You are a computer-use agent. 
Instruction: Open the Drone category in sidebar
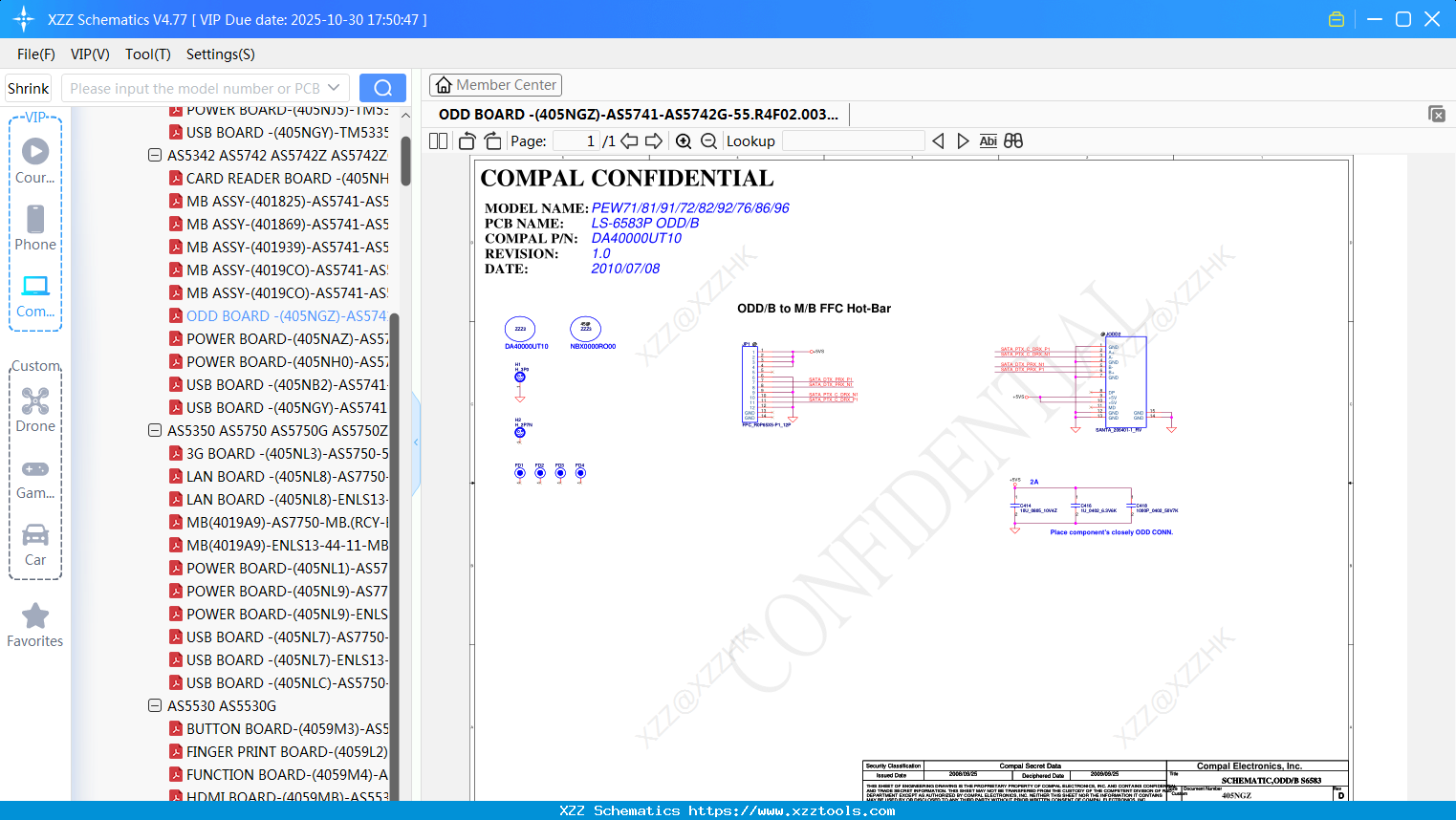[35, 410]
